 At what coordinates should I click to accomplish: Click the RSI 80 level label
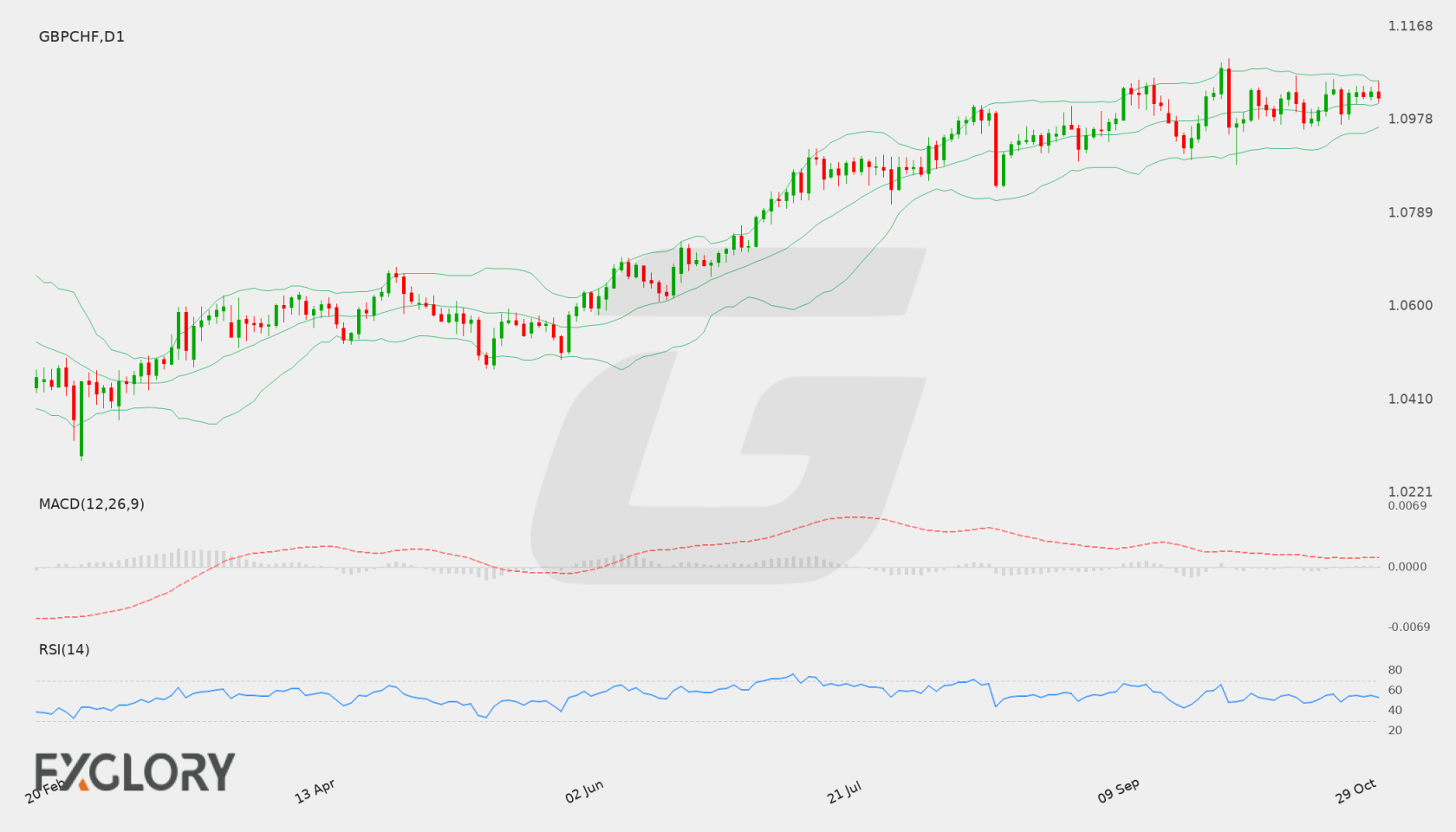point(1395,670)
